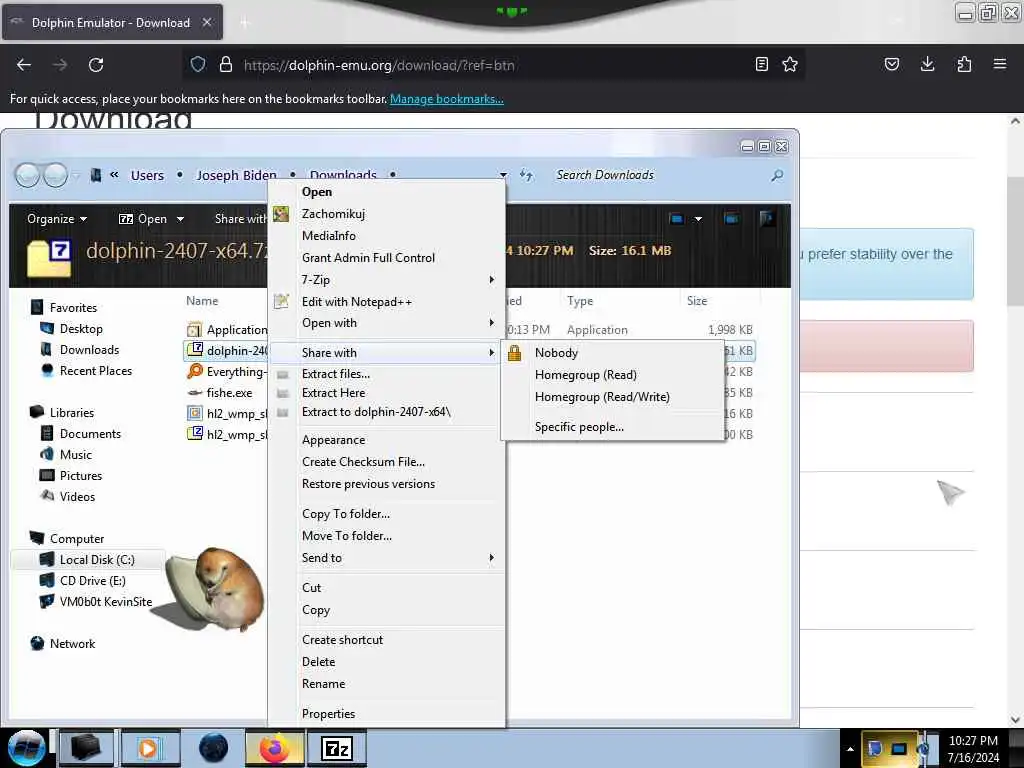1024x768 pixels.
Task: Share with Nobody in submenu
Action: (x=613, y=353)
